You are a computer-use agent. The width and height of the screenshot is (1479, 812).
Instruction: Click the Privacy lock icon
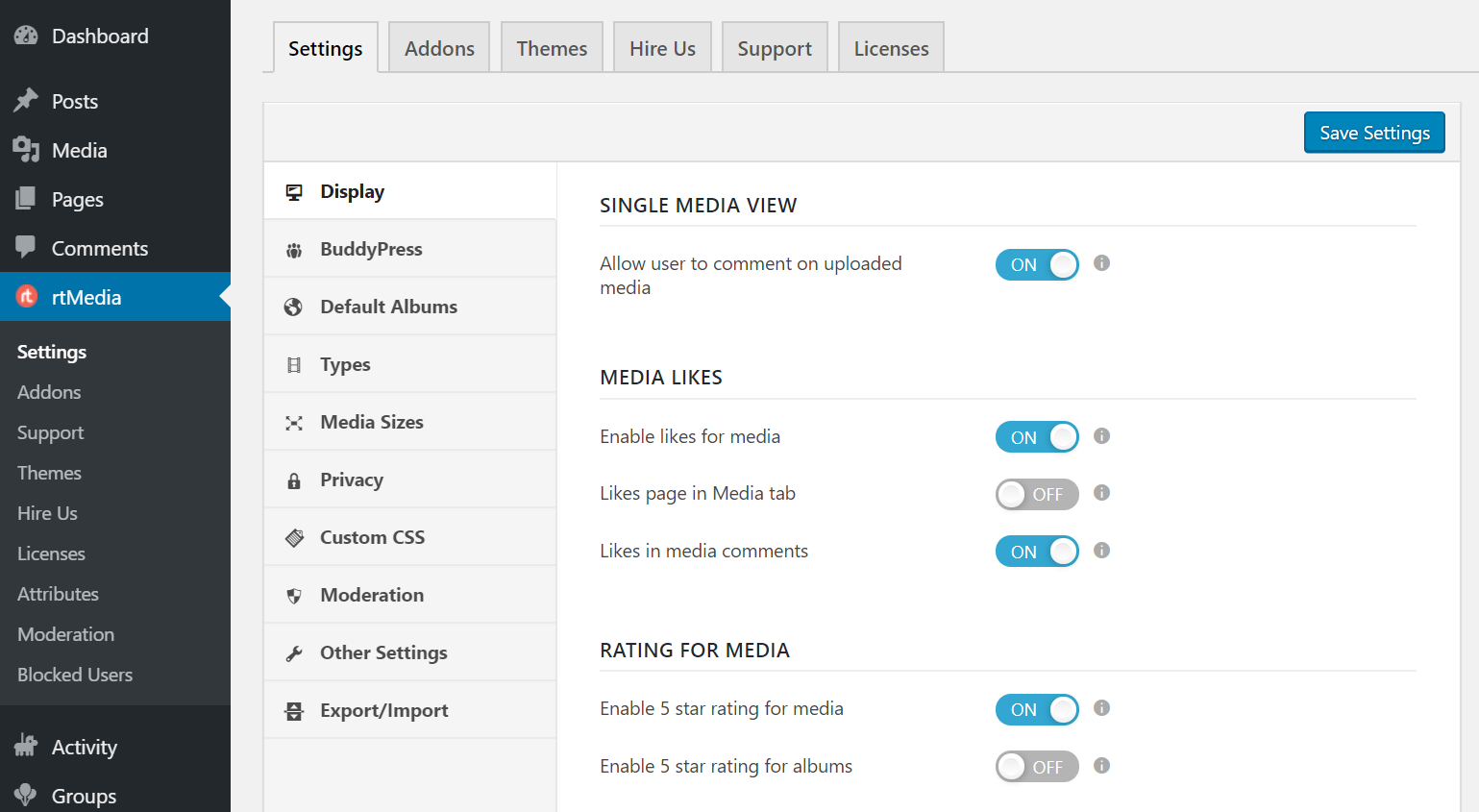pyautogui.click(x=293, y=480)
